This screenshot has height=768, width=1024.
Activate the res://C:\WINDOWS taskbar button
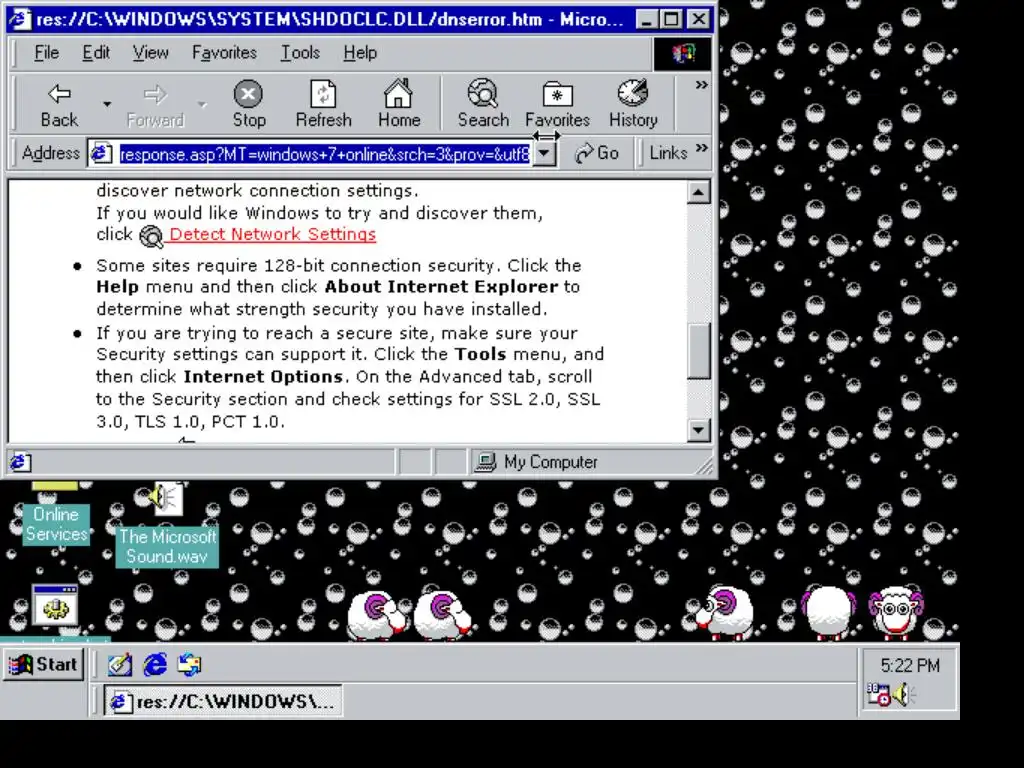pyautogui.click(x=223, y=701)
